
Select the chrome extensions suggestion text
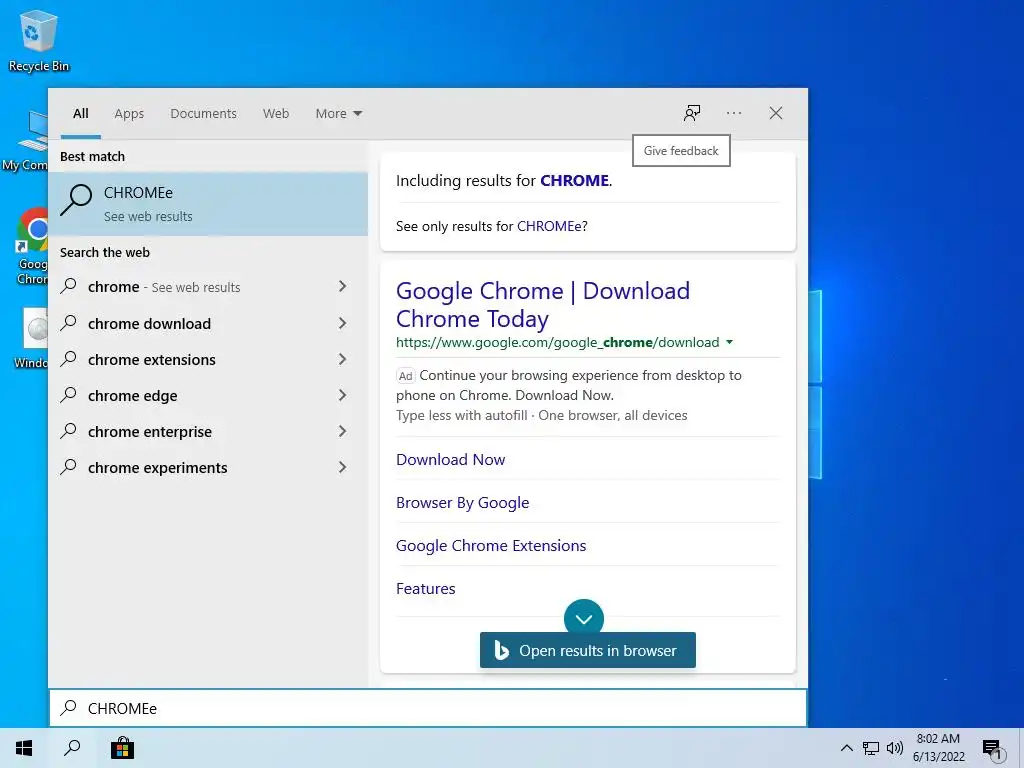(152, 359)
